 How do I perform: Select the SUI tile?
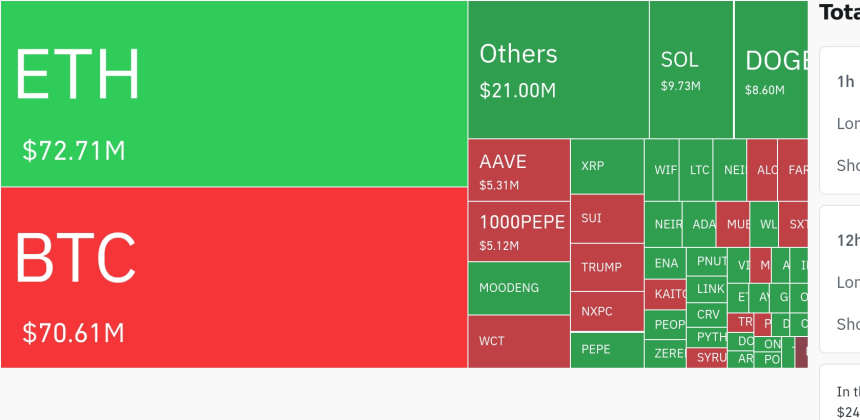[606, 218]
